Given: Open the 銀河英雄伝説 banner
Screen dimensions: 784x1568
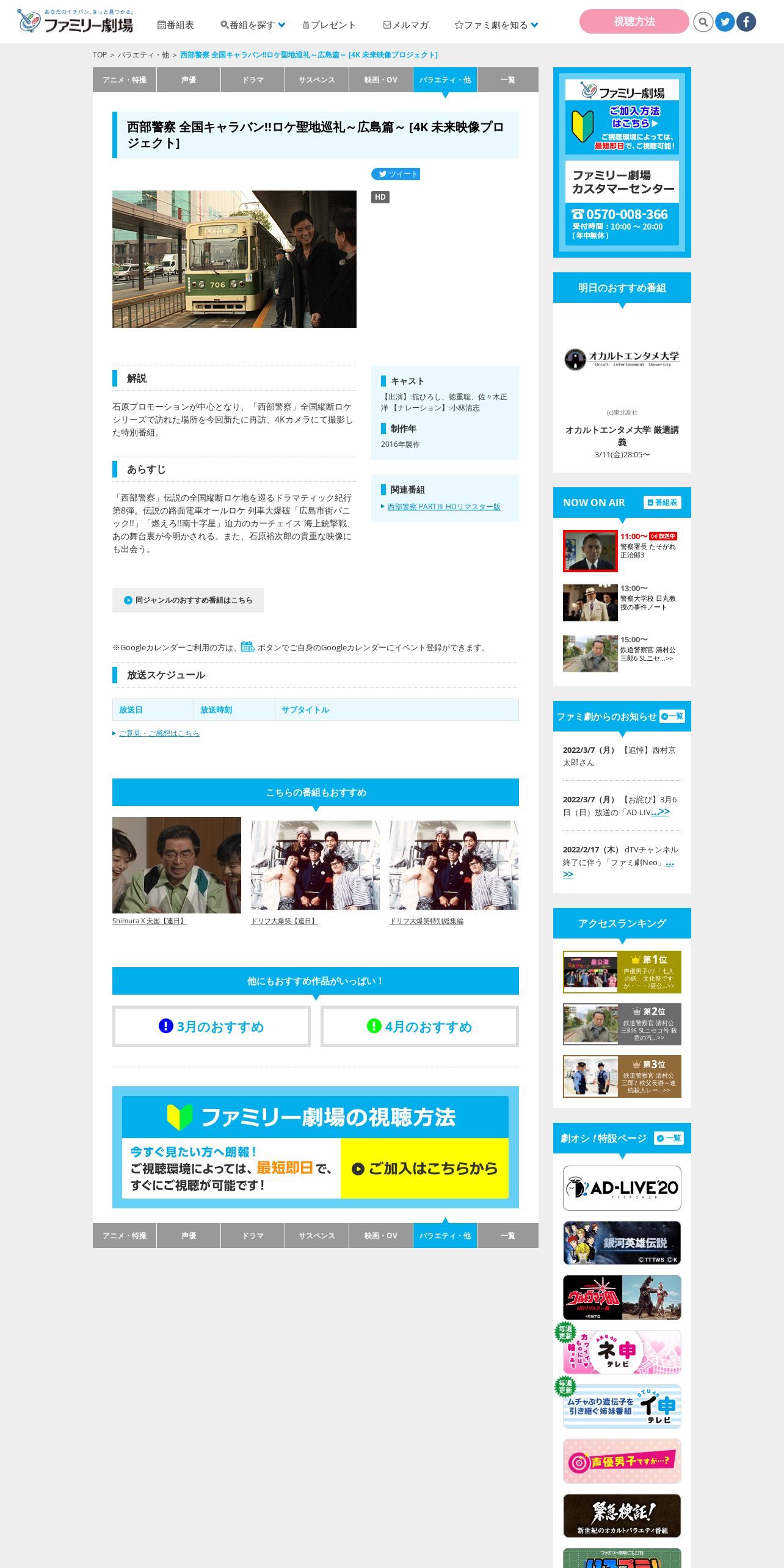Looking at the screenshot, I should (x=622, y=1243).
